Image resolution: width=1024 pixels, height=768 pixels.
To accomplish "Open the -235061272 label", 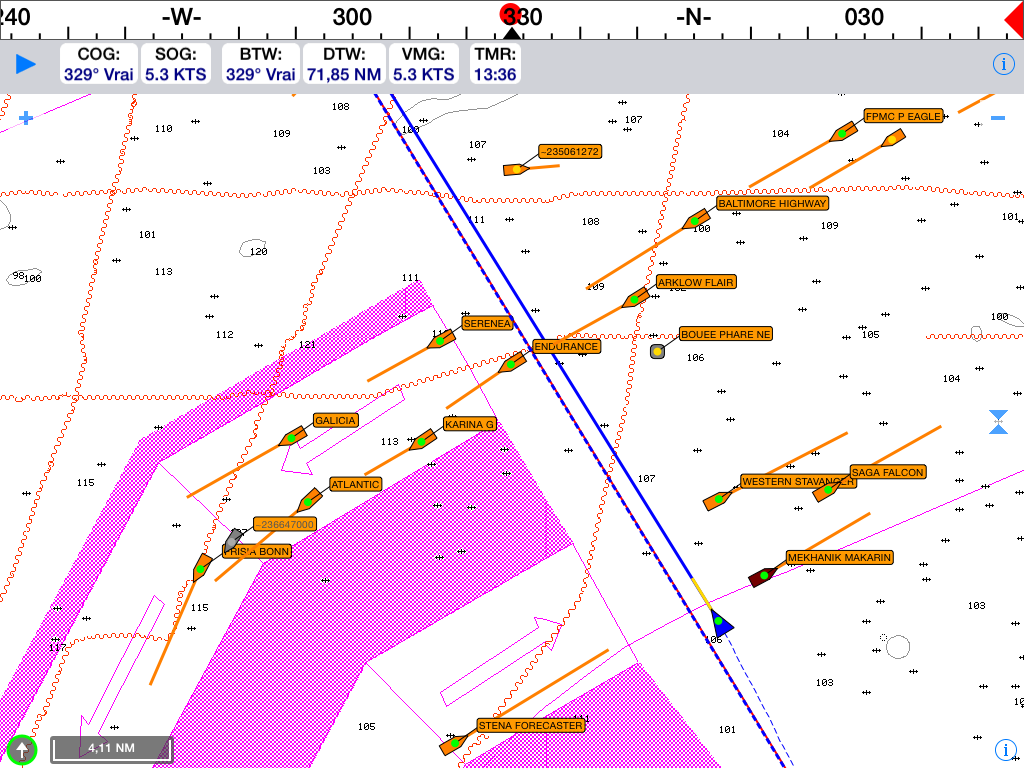I will pos(569,152).
